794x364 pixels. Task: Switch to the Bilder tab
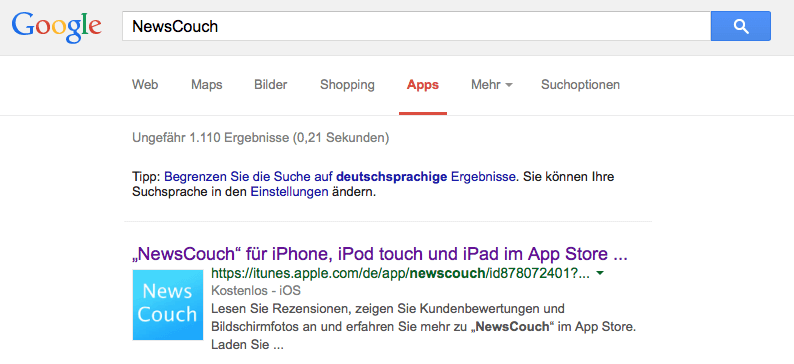coord(270,85)
